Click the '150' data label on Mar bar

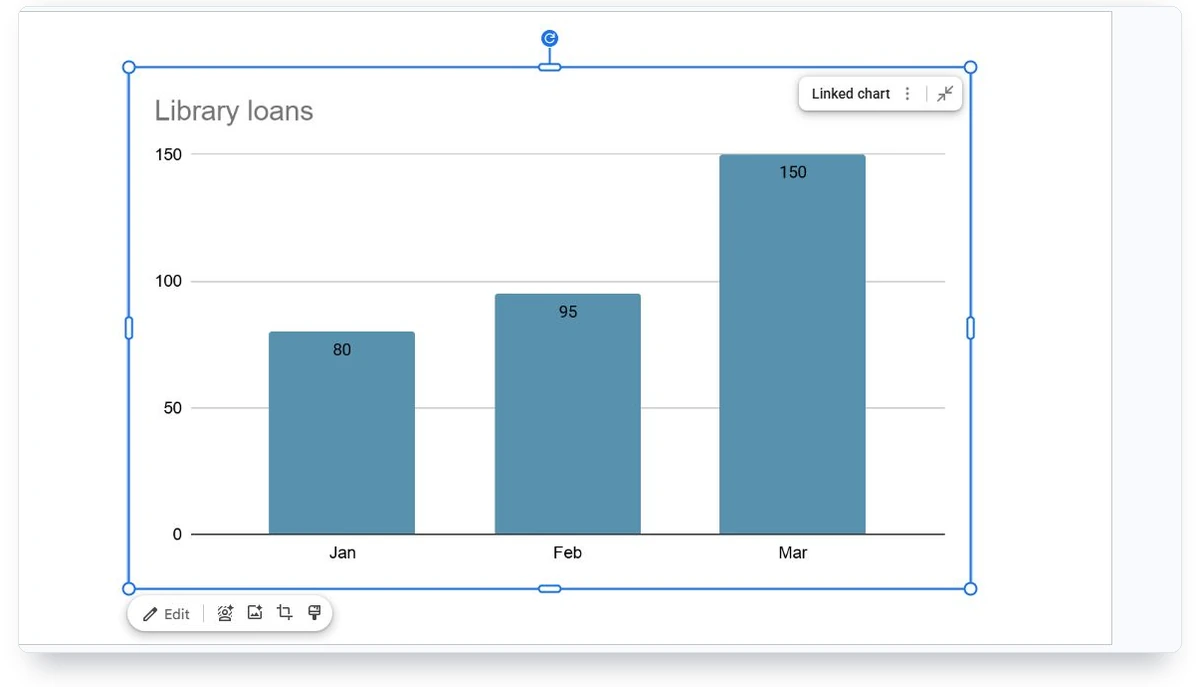(793, 172)
